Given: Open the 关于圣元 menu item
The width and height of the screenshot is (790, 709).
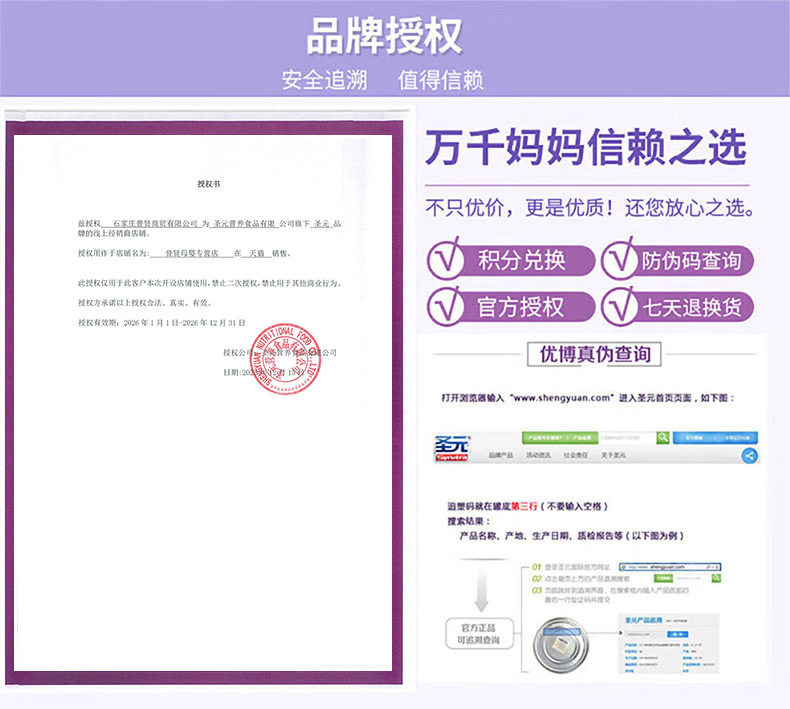Looking at the screenshot, I should click(x=613, y=455).
